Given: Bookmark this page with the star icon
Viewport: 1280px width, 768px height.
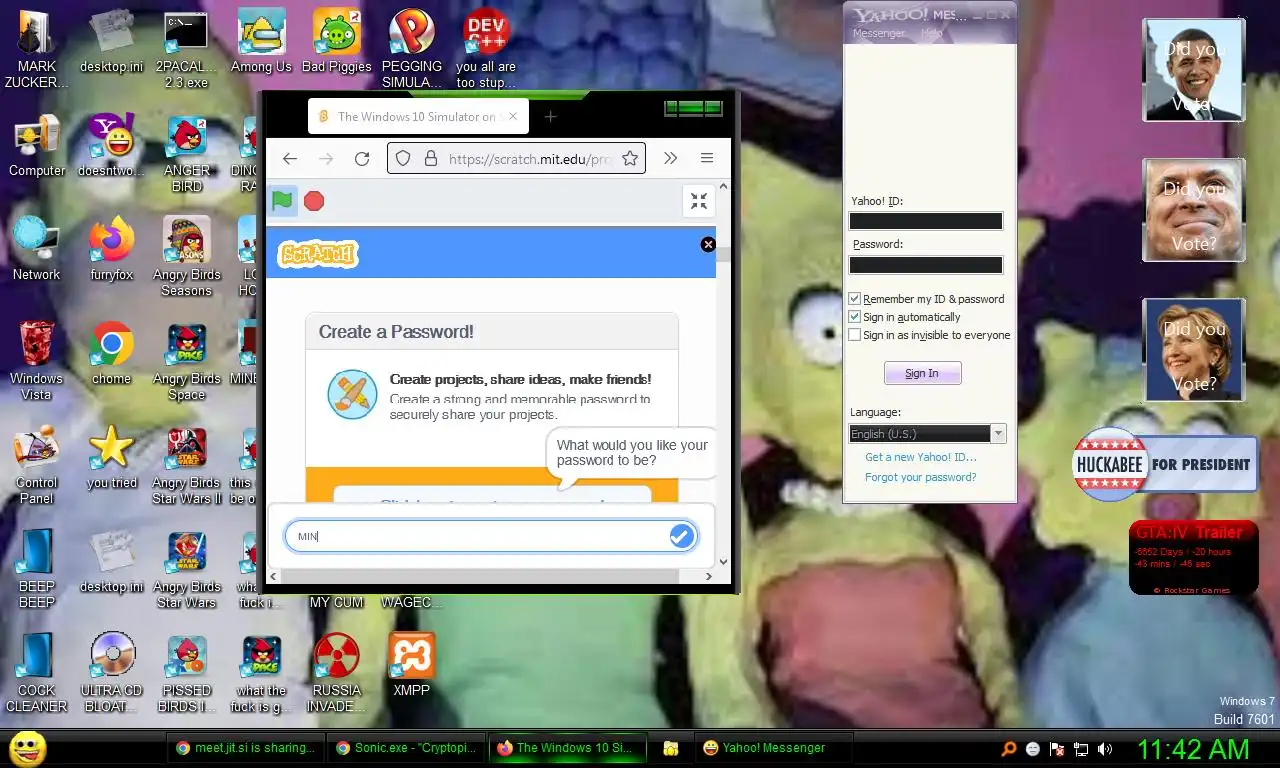Looking at the screenshot, I should [630, 158].
